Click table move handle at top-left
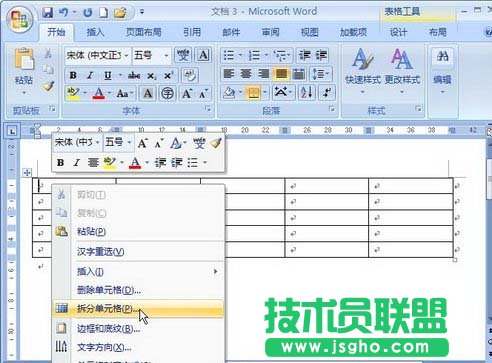The image size is (492, 363). pyautogui.click(x=27, y=172)
